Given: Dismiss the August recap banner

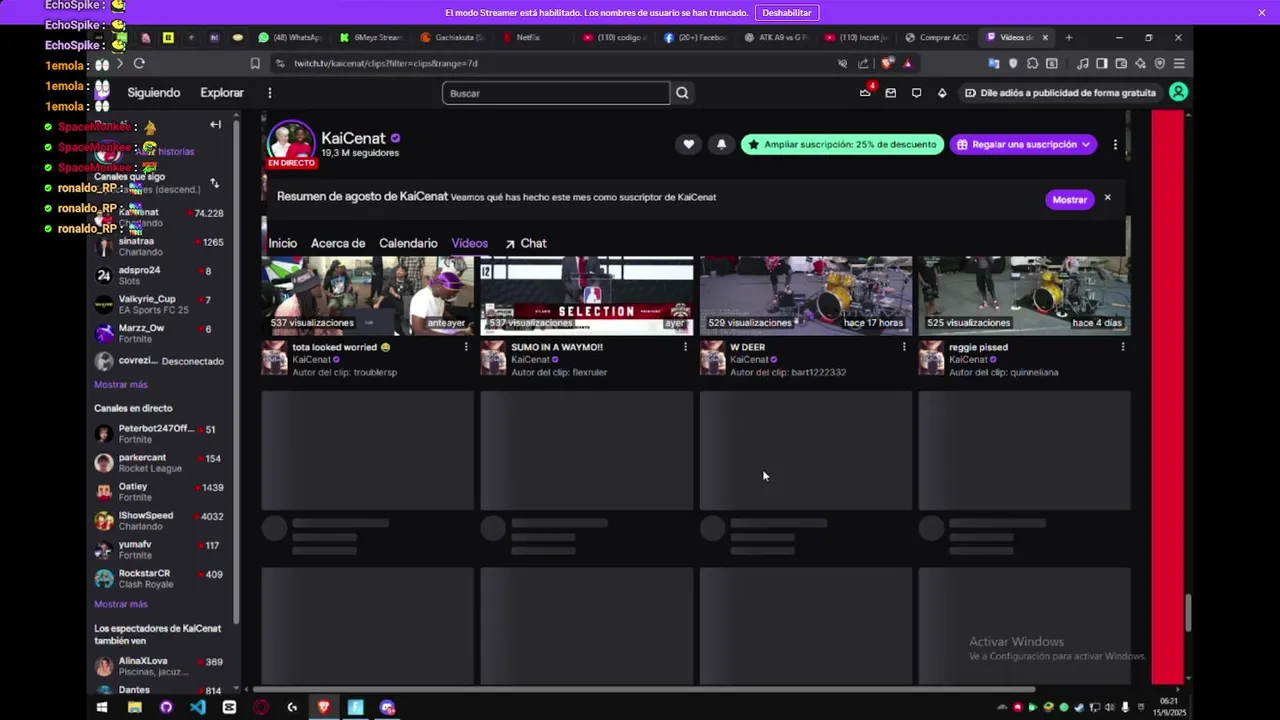Looking at the screenshot, I should click(x=1107, y=198).
